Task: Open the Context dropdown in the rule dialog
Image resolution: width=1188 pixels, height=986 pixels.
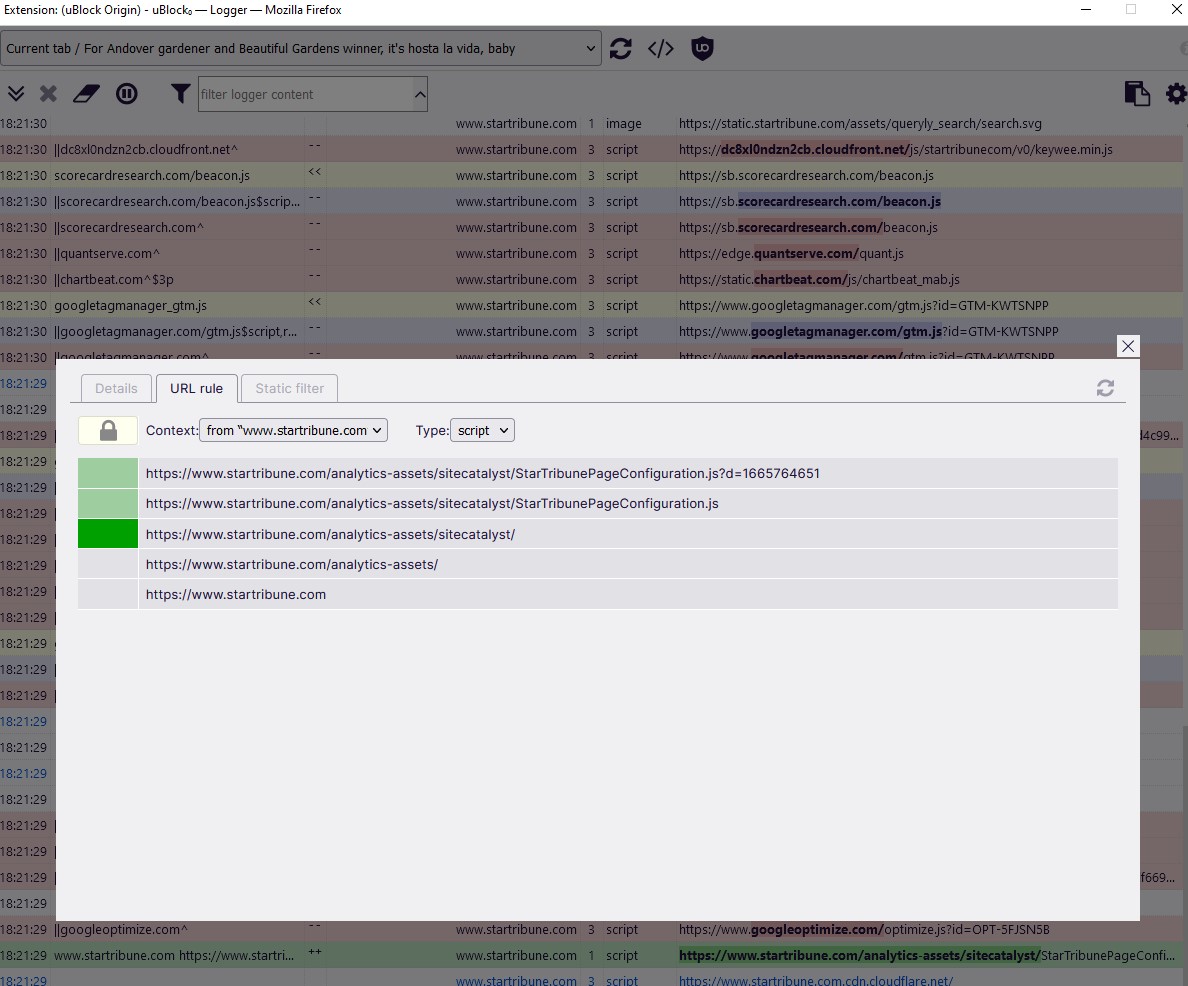Action: click(x=293, y=430)
